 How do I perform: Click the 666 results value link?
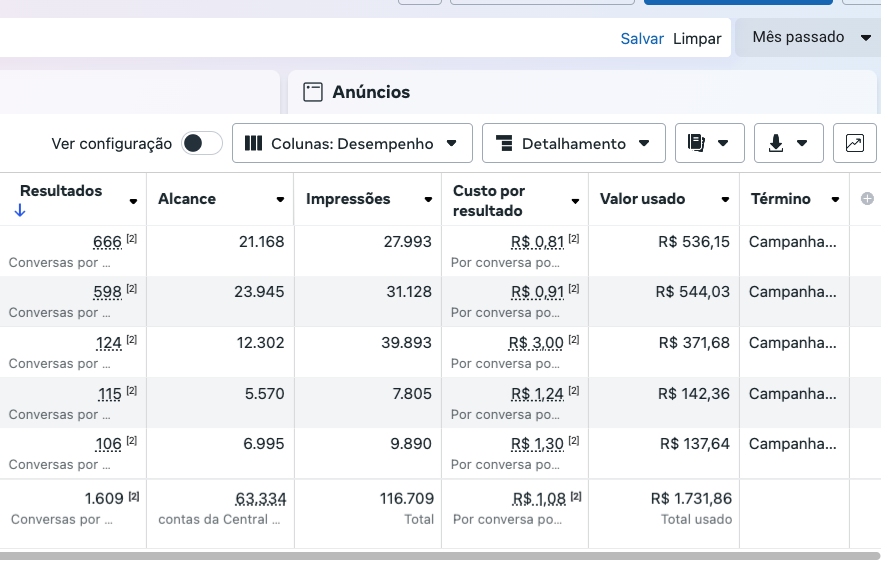[x=106, y=241]
